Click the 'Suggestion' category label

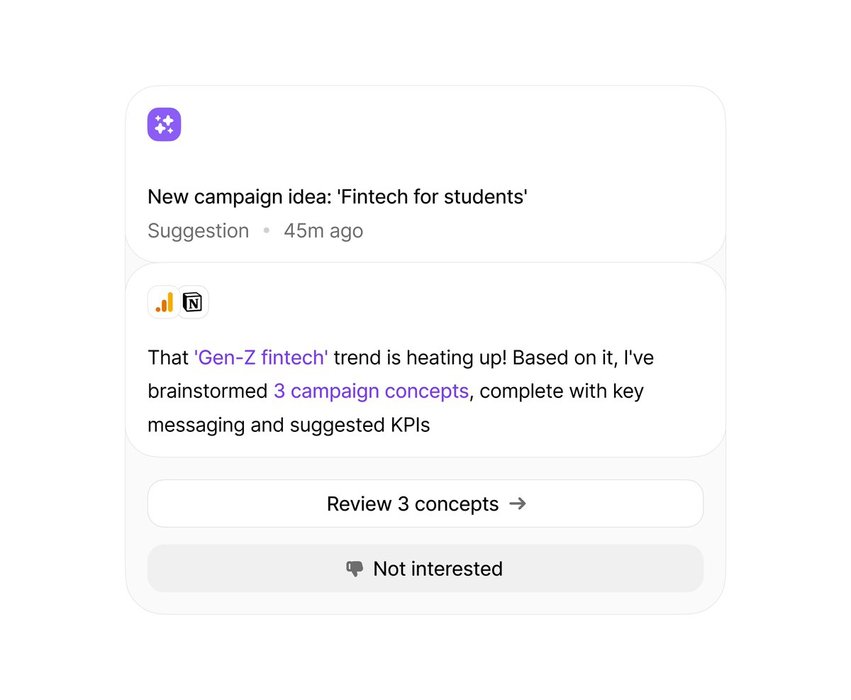coord(198,231)
